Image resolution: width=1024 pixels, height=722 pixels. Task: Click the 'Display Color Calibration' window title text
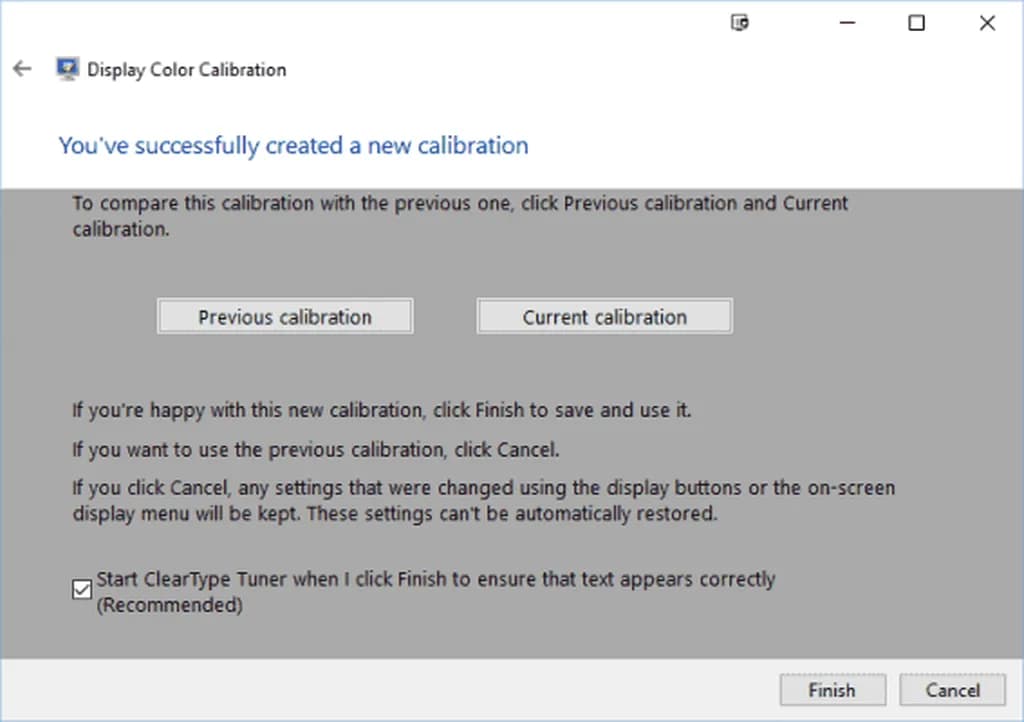(187, 70)
